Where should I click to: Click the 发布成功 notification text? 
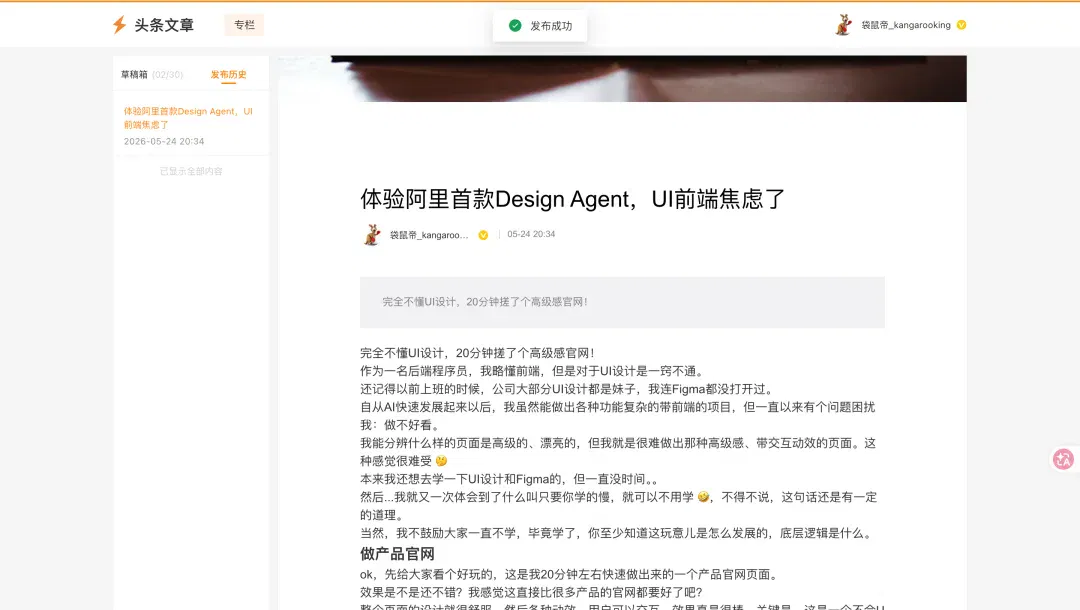pos(551,25)
